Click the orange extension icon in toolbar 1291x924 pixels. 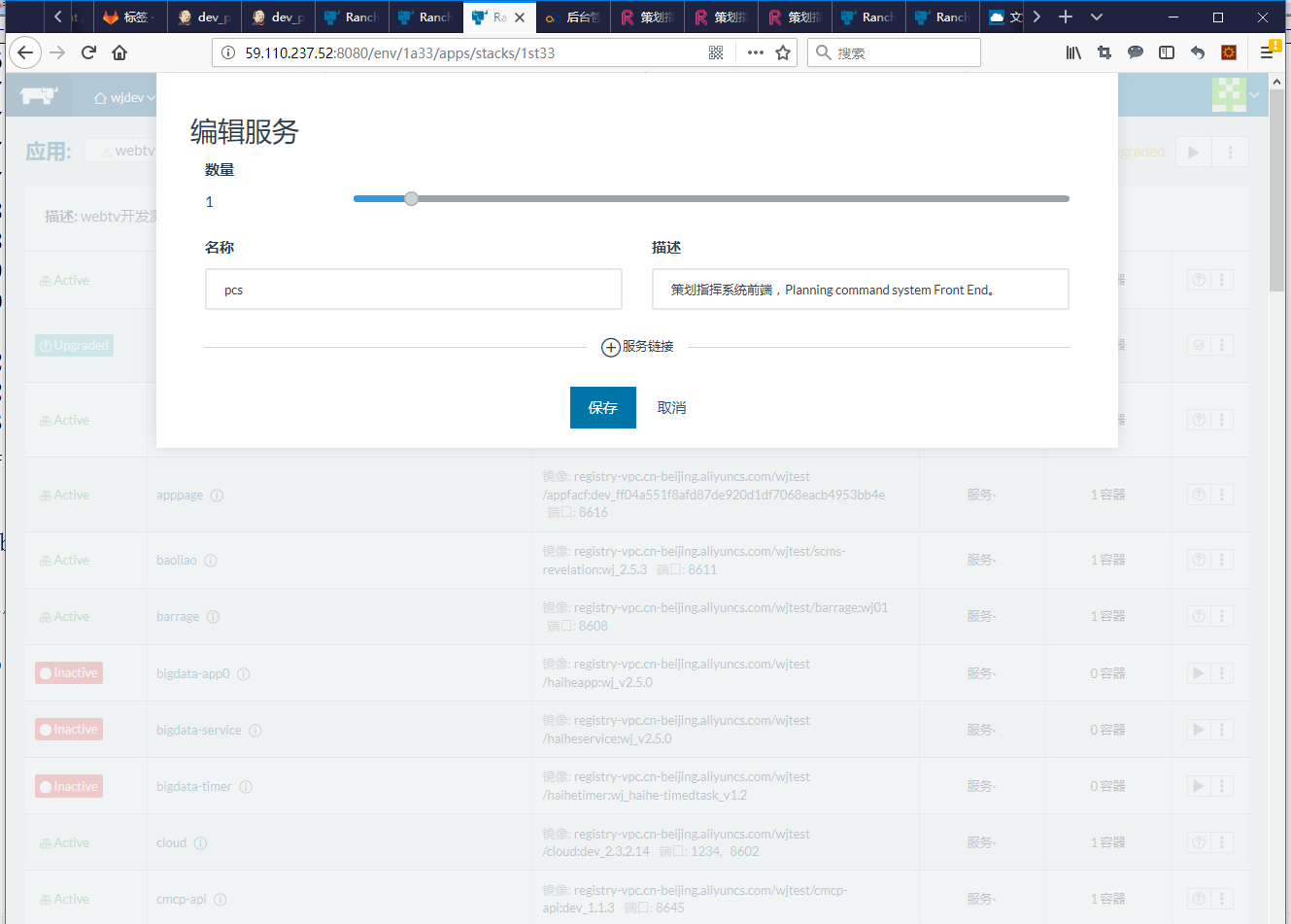point(1229,52)
